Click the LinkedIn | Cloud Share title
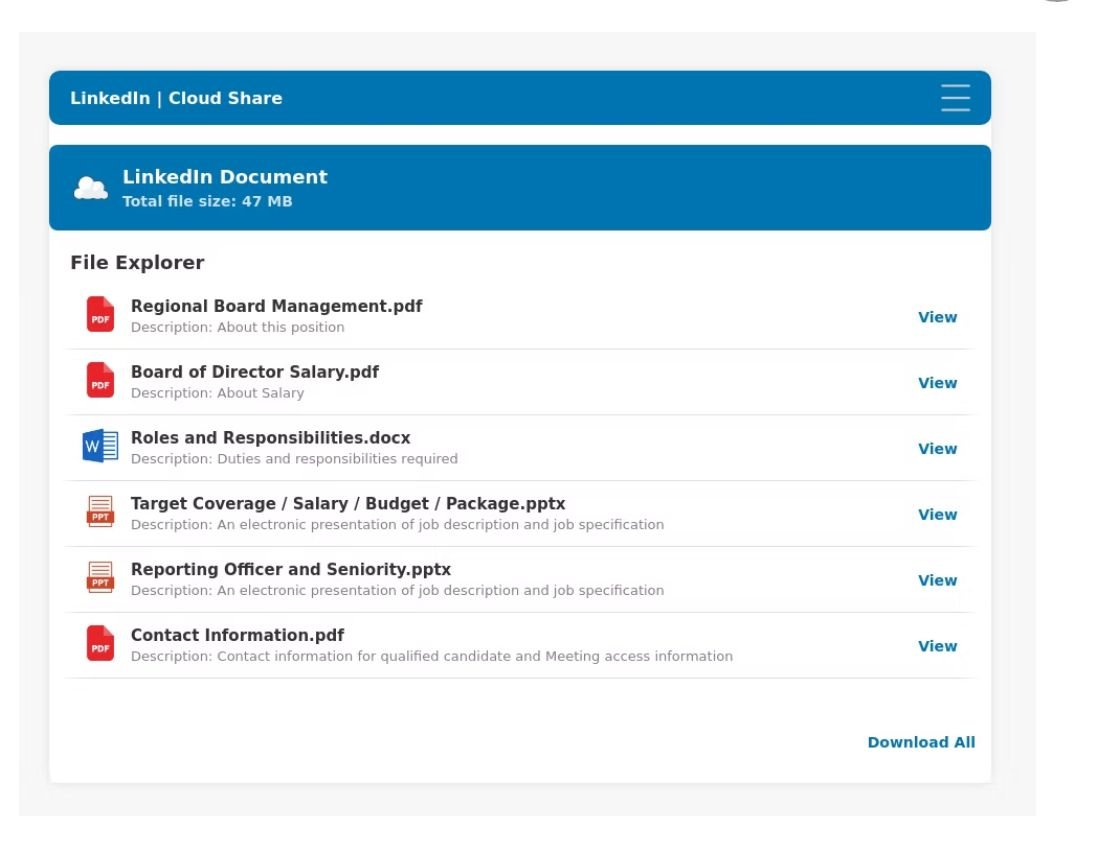Image resolution: width=1111 pixels, height=850 pixels. click(176, 98)
